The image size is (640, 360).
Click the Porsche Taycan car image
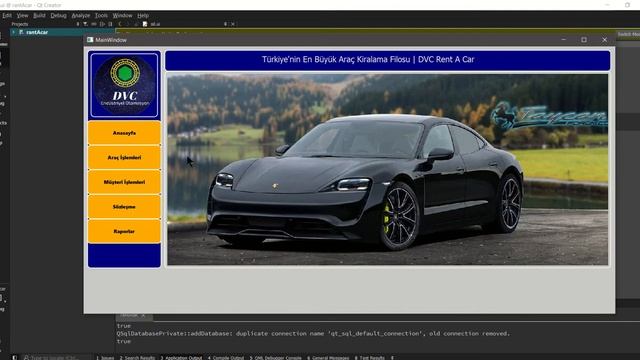coord(387,169)
